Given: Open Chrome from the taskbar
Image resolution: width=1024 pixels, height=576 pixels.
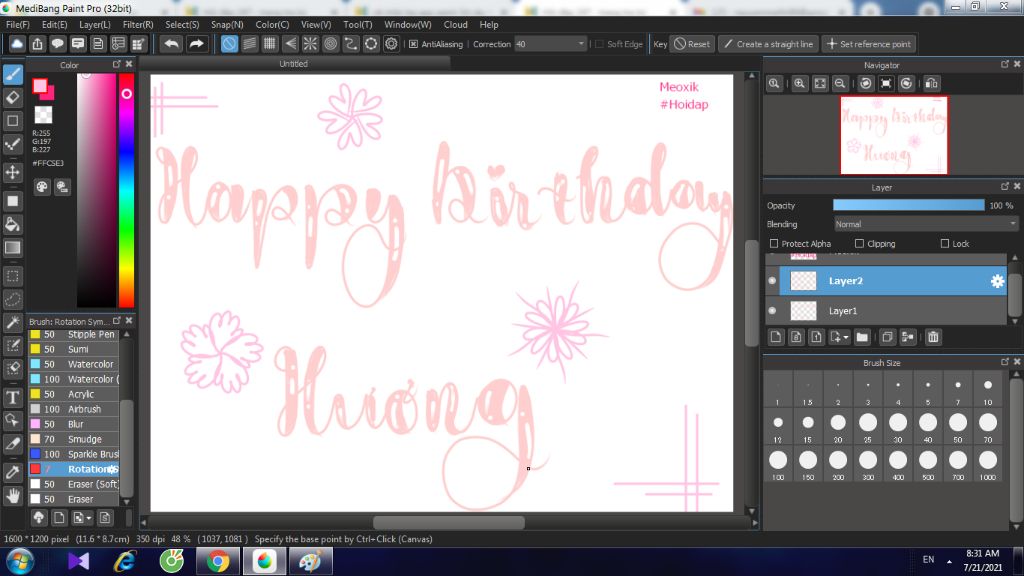Looking at the screenshot, I should 218,561.
